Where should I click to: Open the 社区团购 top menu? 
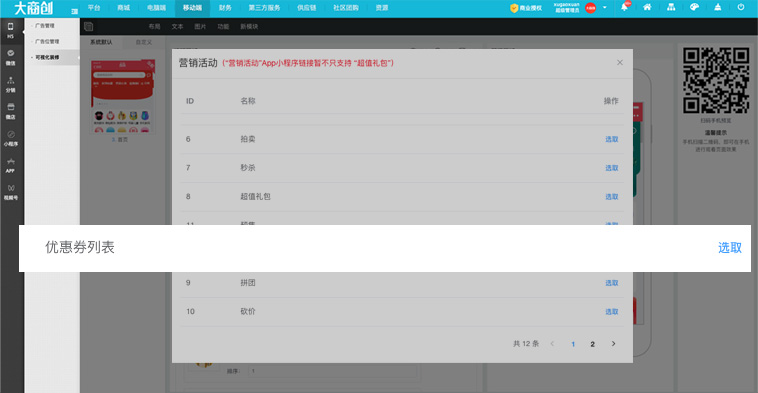346,8
